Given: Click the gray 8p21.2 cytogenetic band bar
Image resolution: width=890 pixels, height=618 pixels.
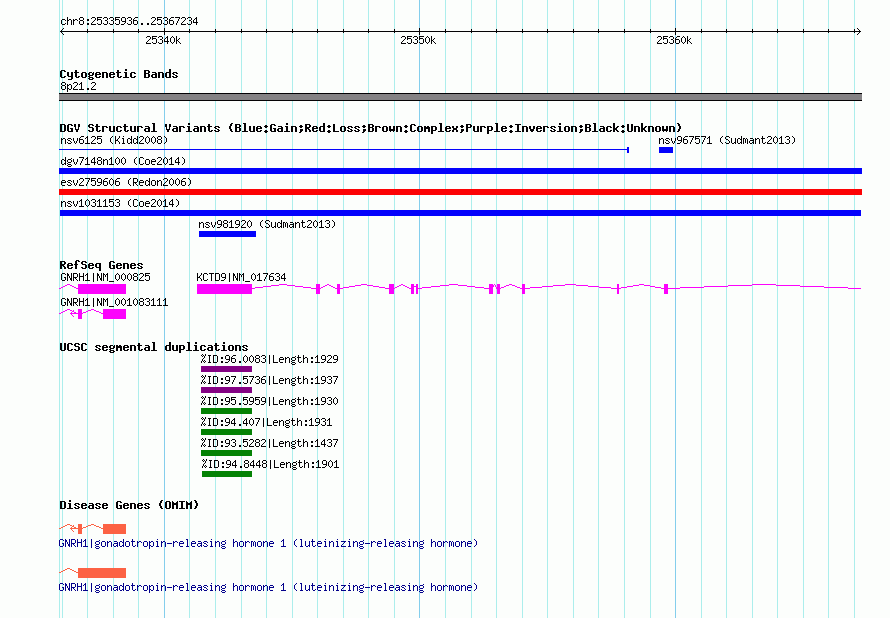Looking at the screenshot, I should pyautogui.click(x=460, y=97).
